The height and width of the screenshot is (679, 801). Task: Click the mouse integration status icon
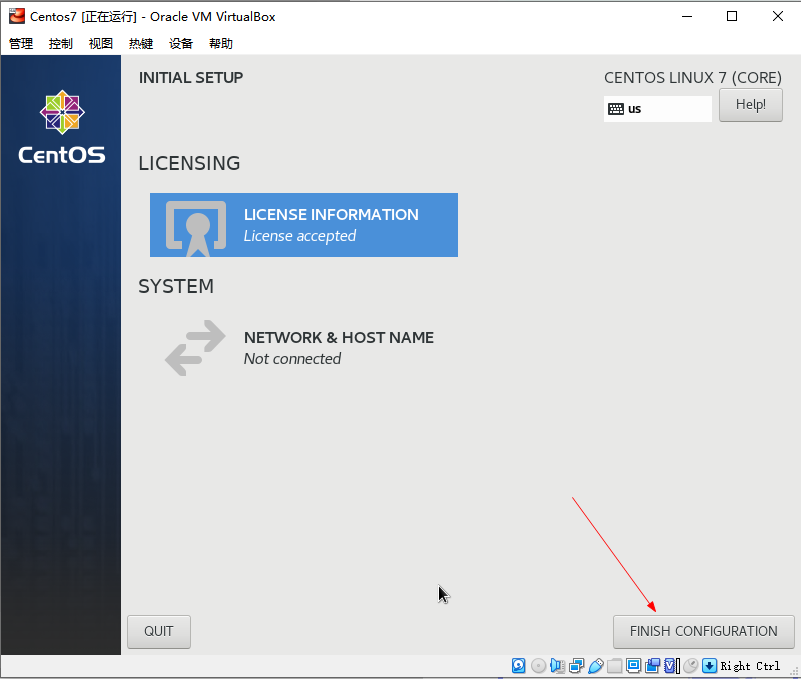(690, 666)
